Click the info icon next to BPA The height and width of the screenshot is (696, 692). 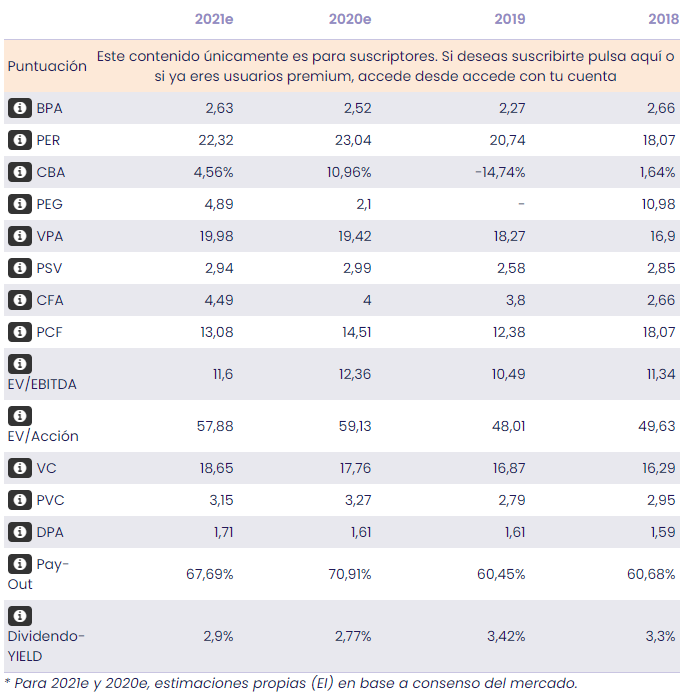[x=19, y=109]
